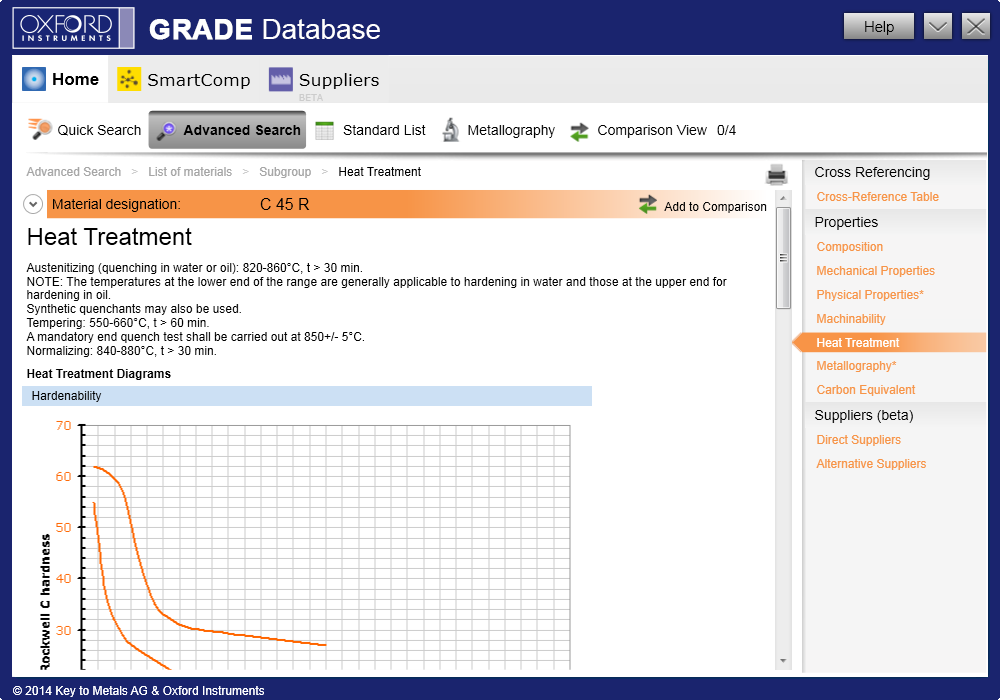Viewport: 1000px width, 700px height.
Task: Click the SmartComp yellow icon
Action: point(129,79)
